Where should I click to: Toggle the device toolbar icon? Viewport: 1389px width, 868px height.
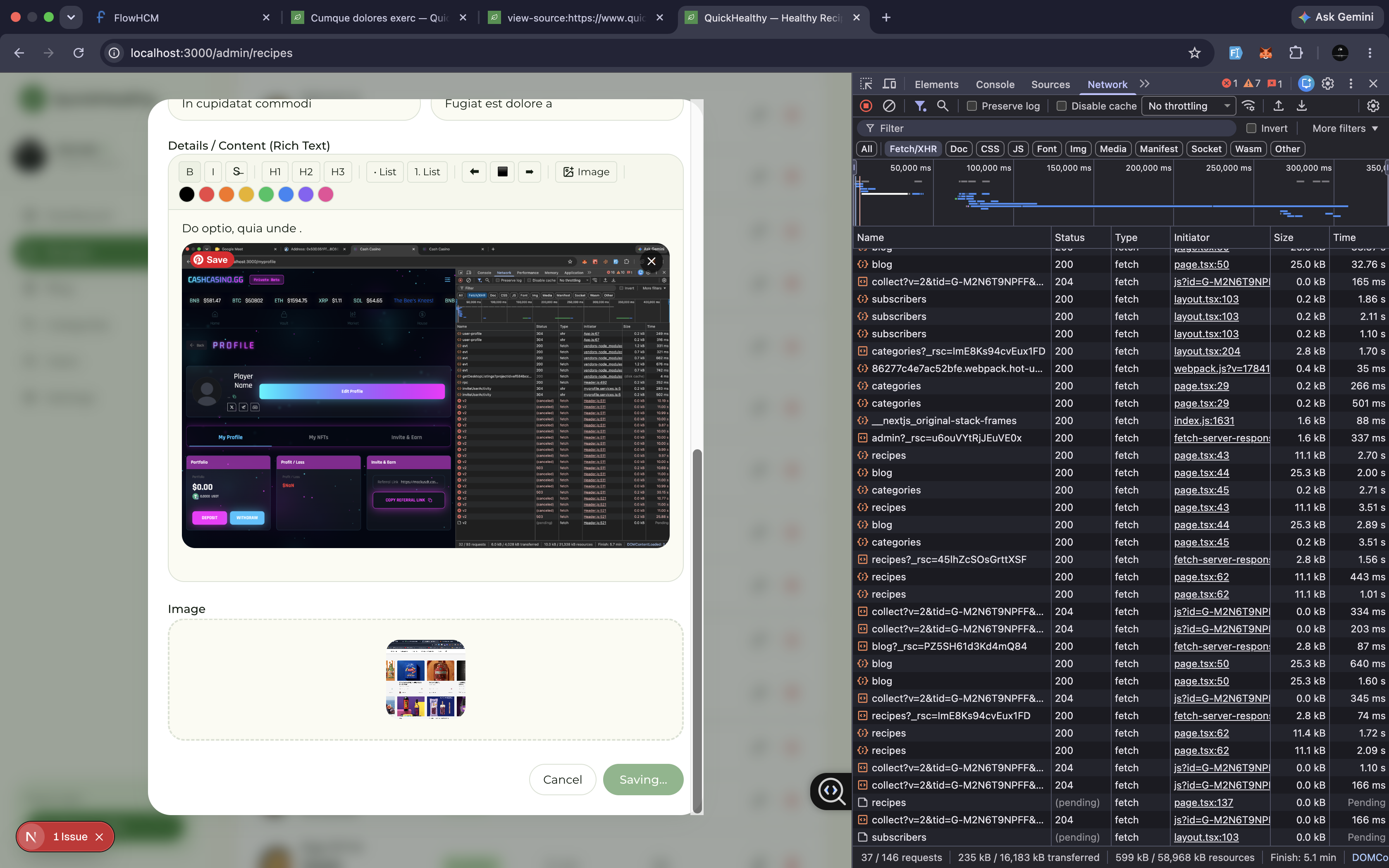(889, 84)
